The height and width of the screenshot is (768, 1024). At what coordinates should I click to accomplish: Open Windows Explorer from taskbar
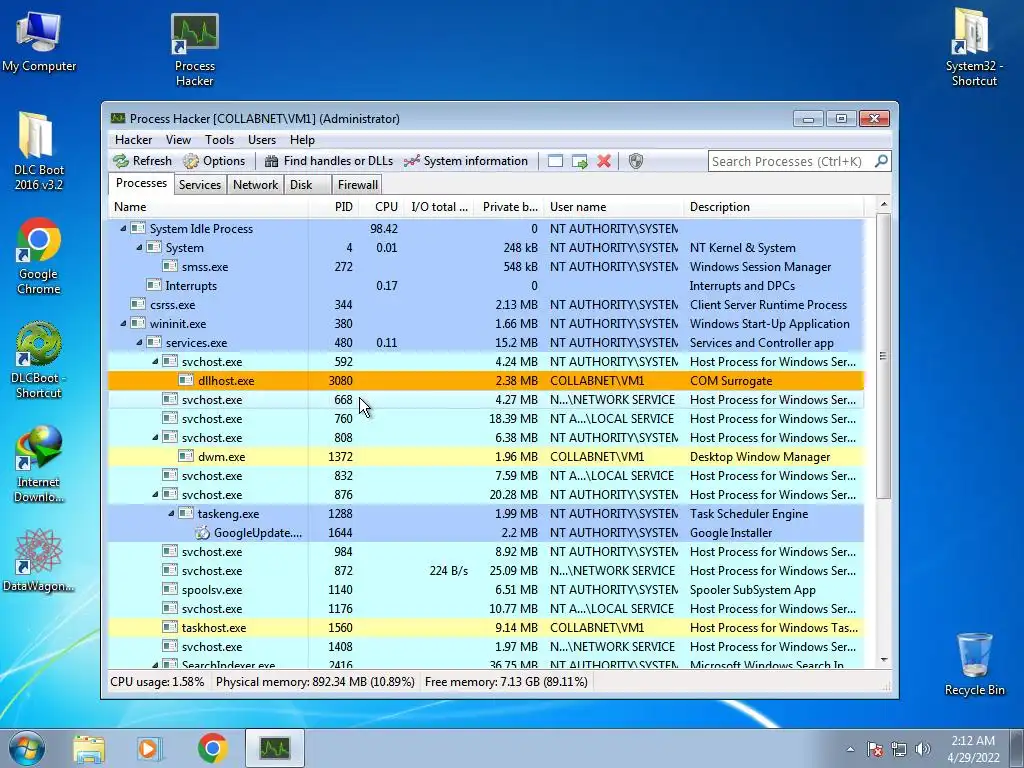(89, 748)
